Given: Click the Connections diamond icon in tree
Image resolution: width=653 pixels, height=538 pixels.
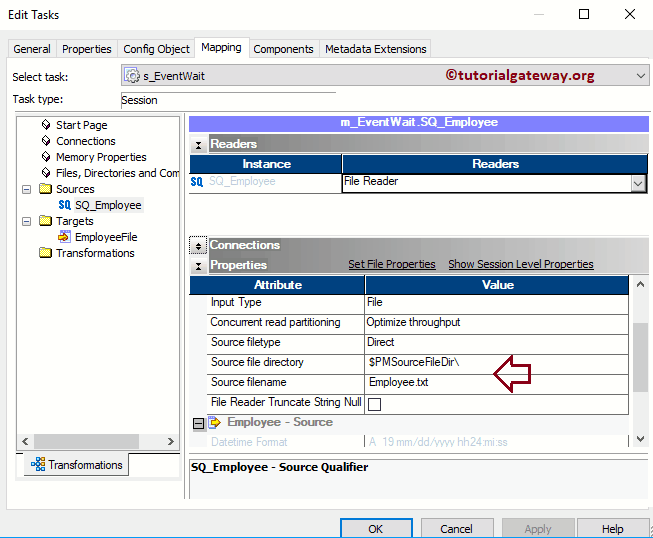Looking at the screenshot, I should click(x=46, y=141).
